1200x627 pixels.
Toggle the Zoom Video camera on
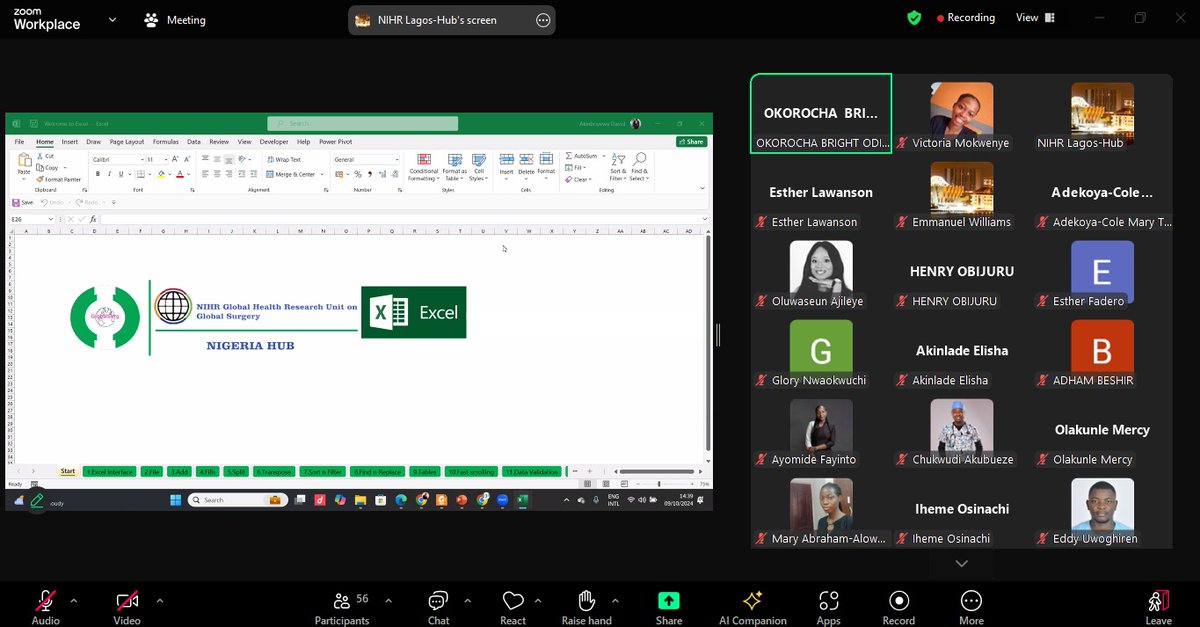[127, 606]
